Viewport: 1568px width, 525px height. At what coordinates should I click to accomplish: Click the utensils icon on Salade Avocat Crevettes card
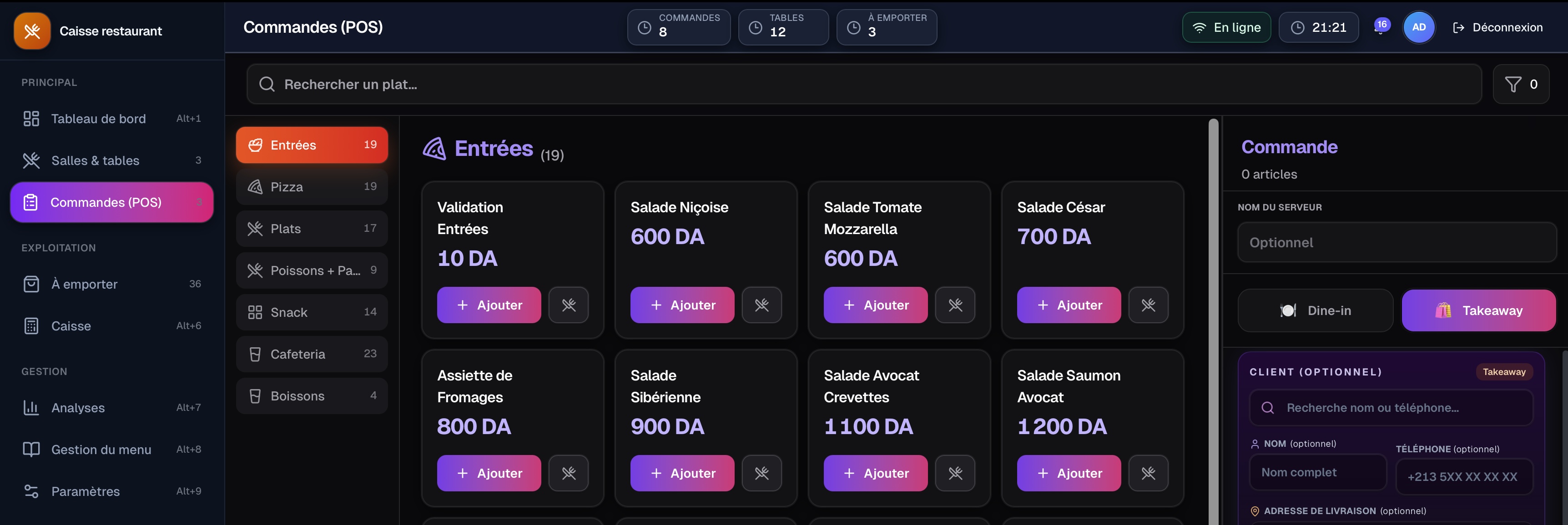pos(955,473)
